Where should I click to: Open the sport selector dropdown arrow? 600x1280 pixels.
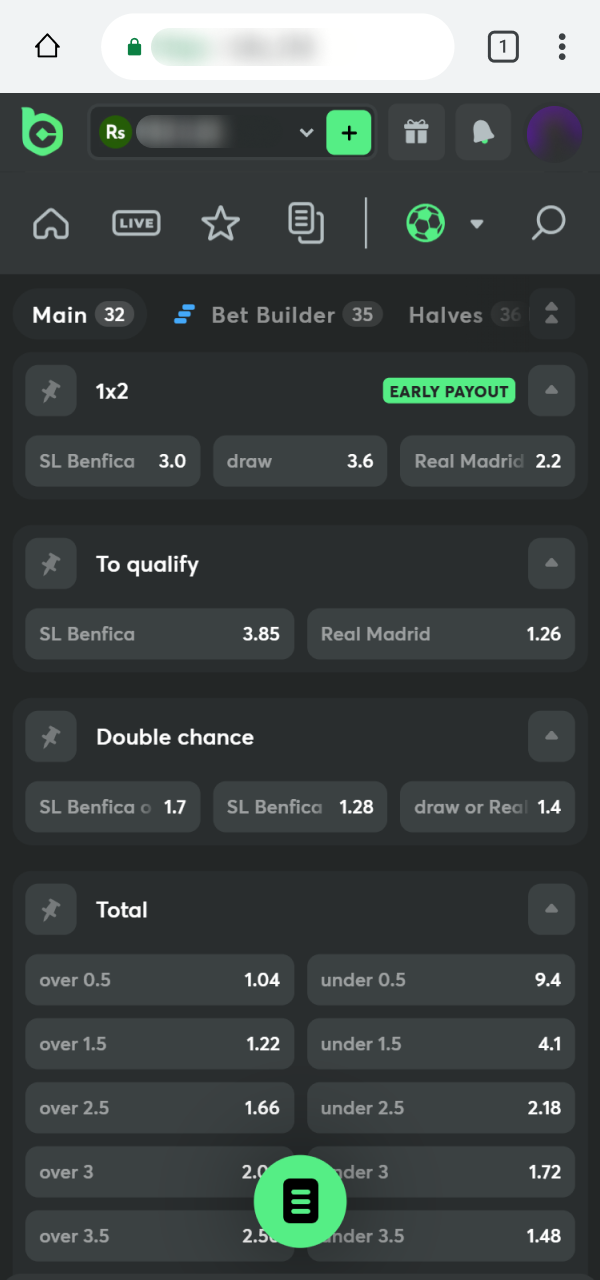pos(477,224)
